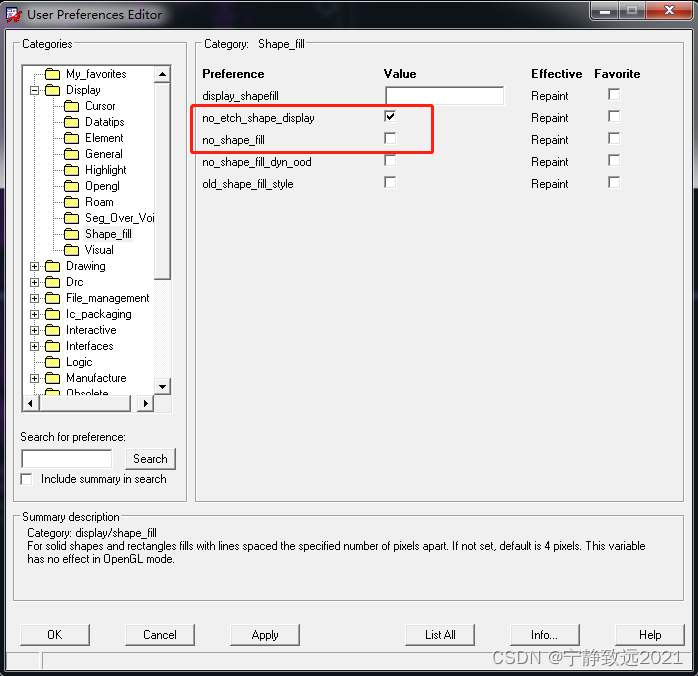Click the Visual folder icon
The image size is (698, 676).
click(x=72, y=250)
